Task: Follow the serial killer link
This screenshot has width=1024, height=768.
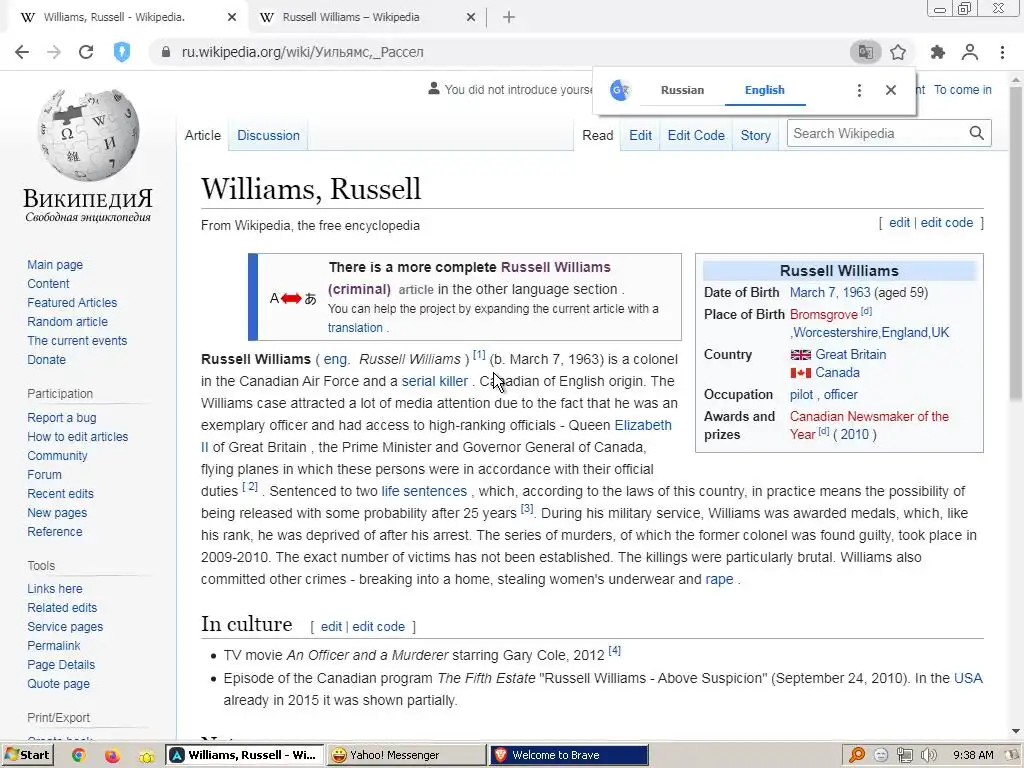Action: pyautogui.click(x=434, y=381)
